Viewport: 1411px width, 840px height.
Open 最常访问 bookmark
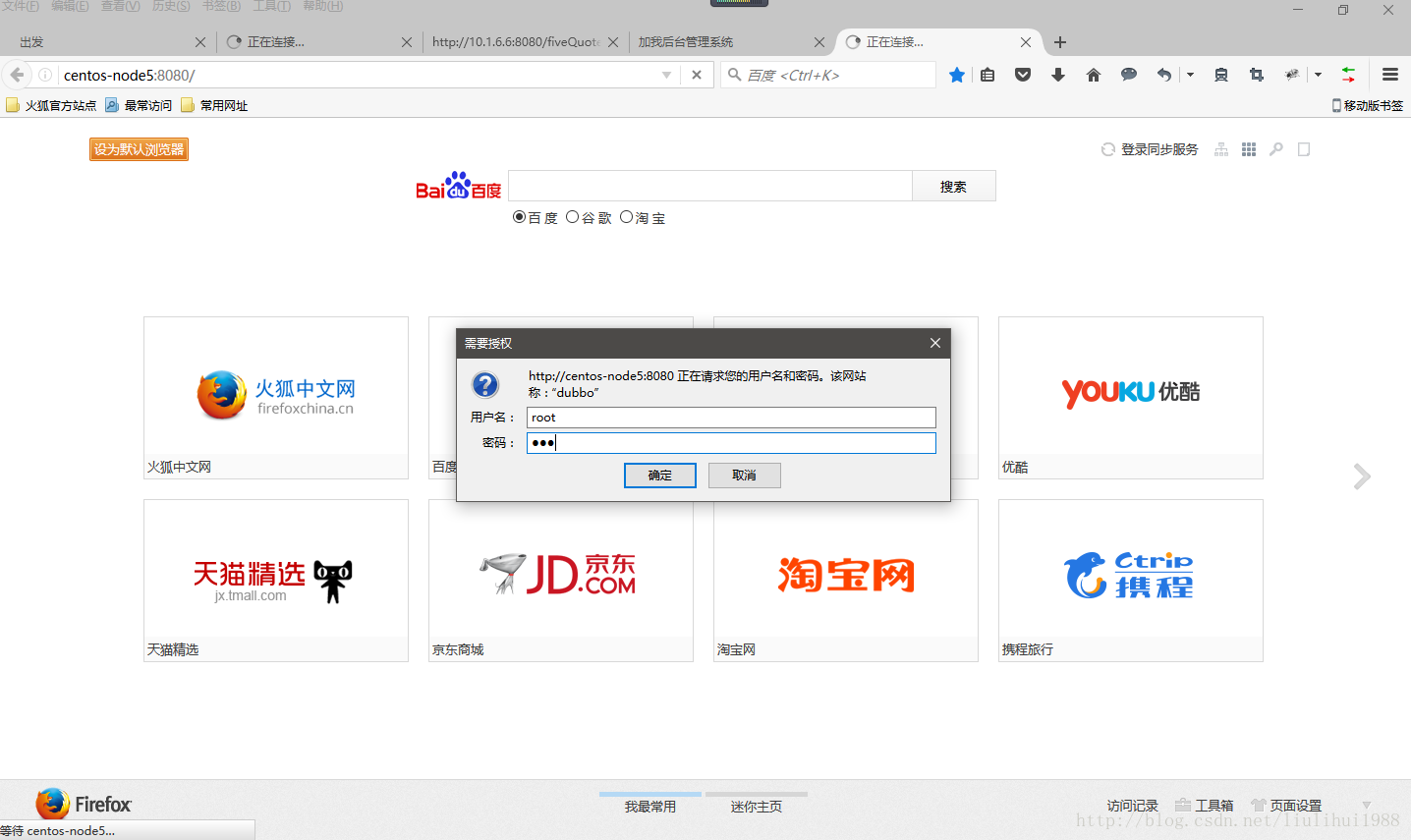[x=139, y=105]
